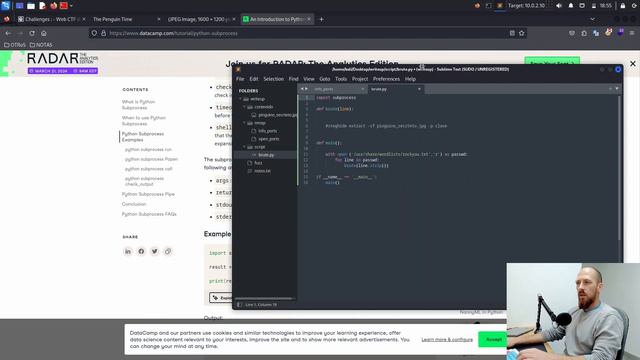Open the Preferences menu in Sublime Text
The height and width of the screenshot is (360, 640).
[386, 79]
